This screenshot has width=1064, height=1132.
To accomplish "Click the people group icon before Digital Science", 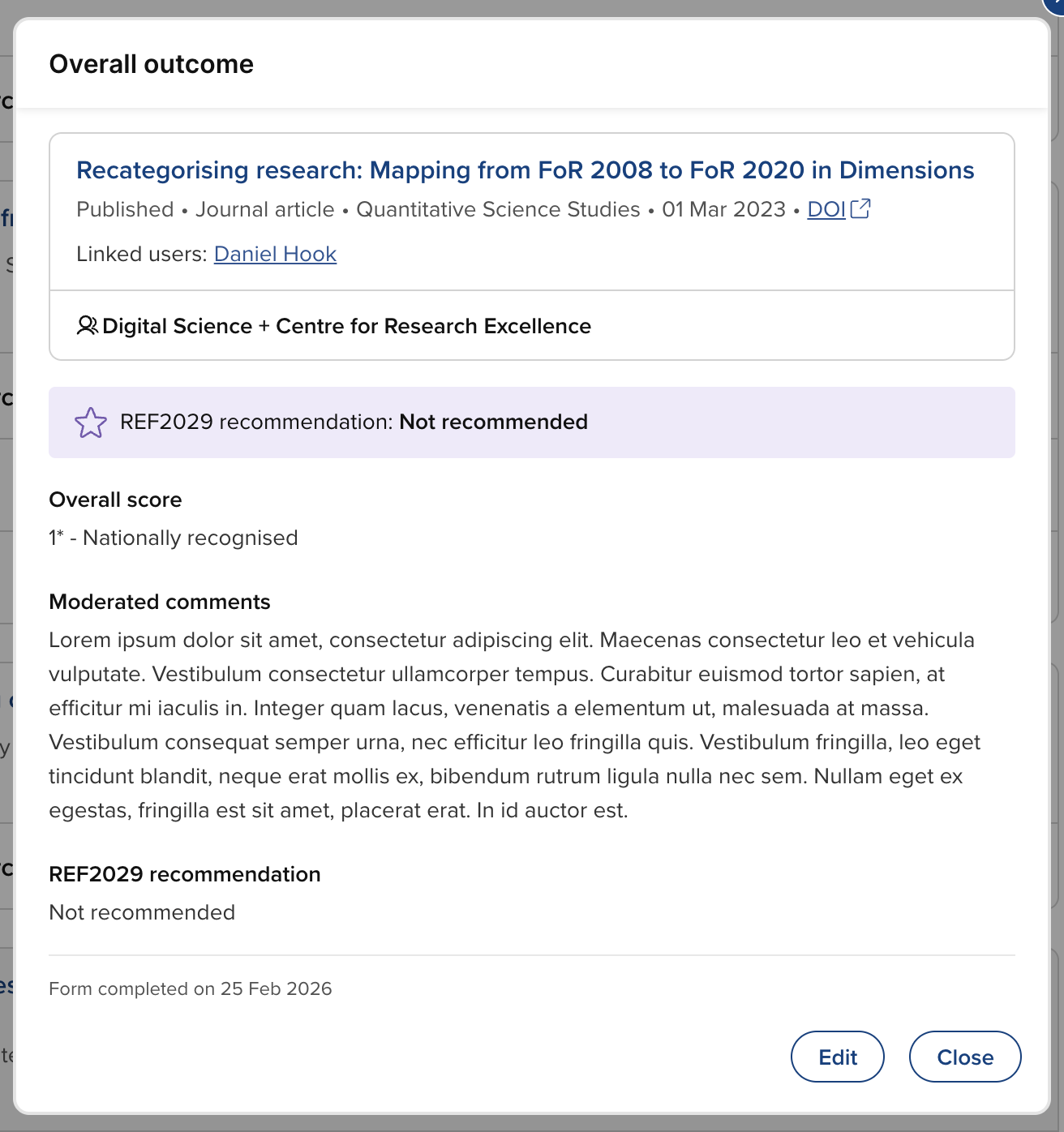I will 87,326.
